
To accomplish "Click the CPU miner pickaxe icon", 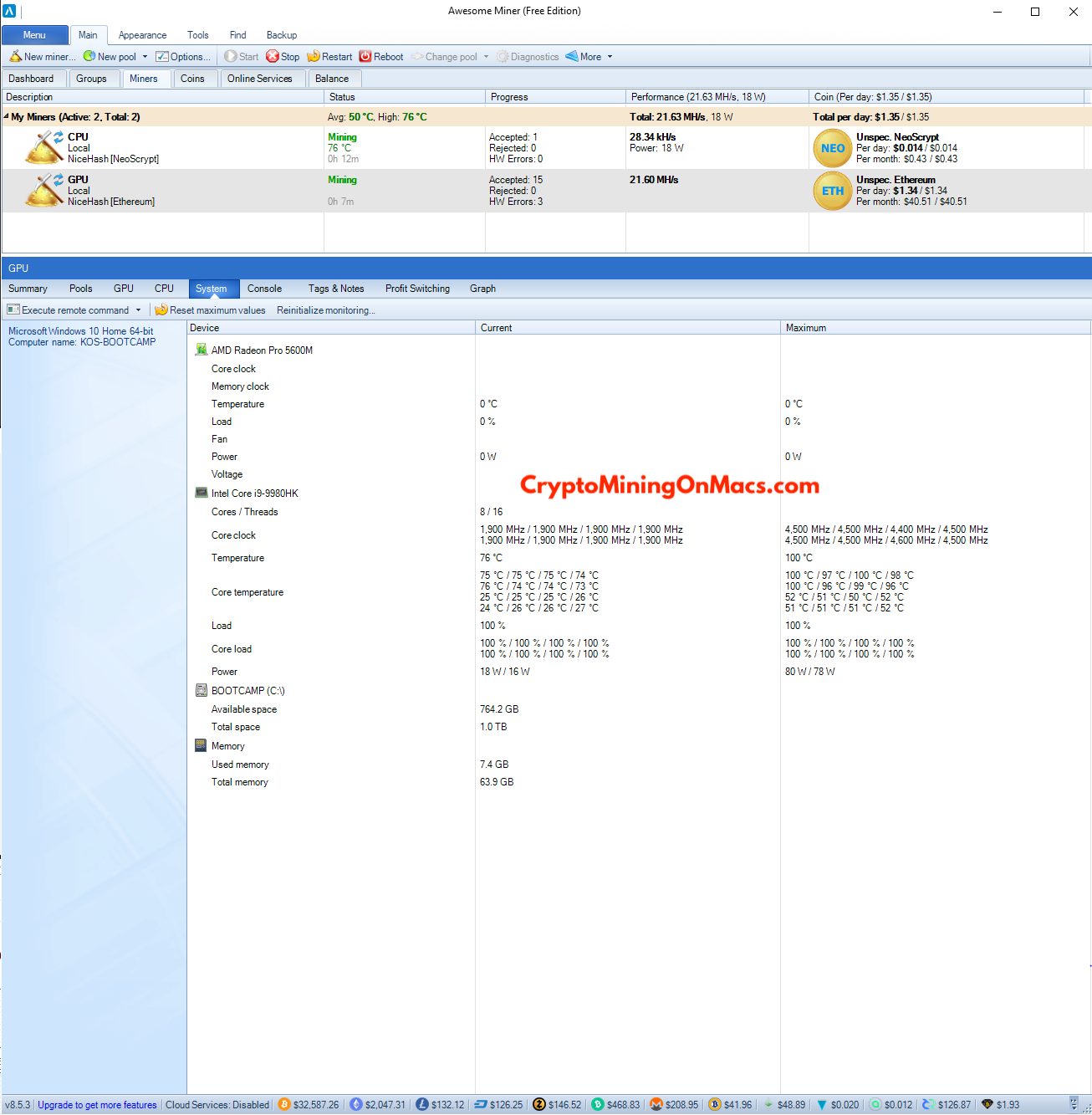I will (x=45, y=147).
